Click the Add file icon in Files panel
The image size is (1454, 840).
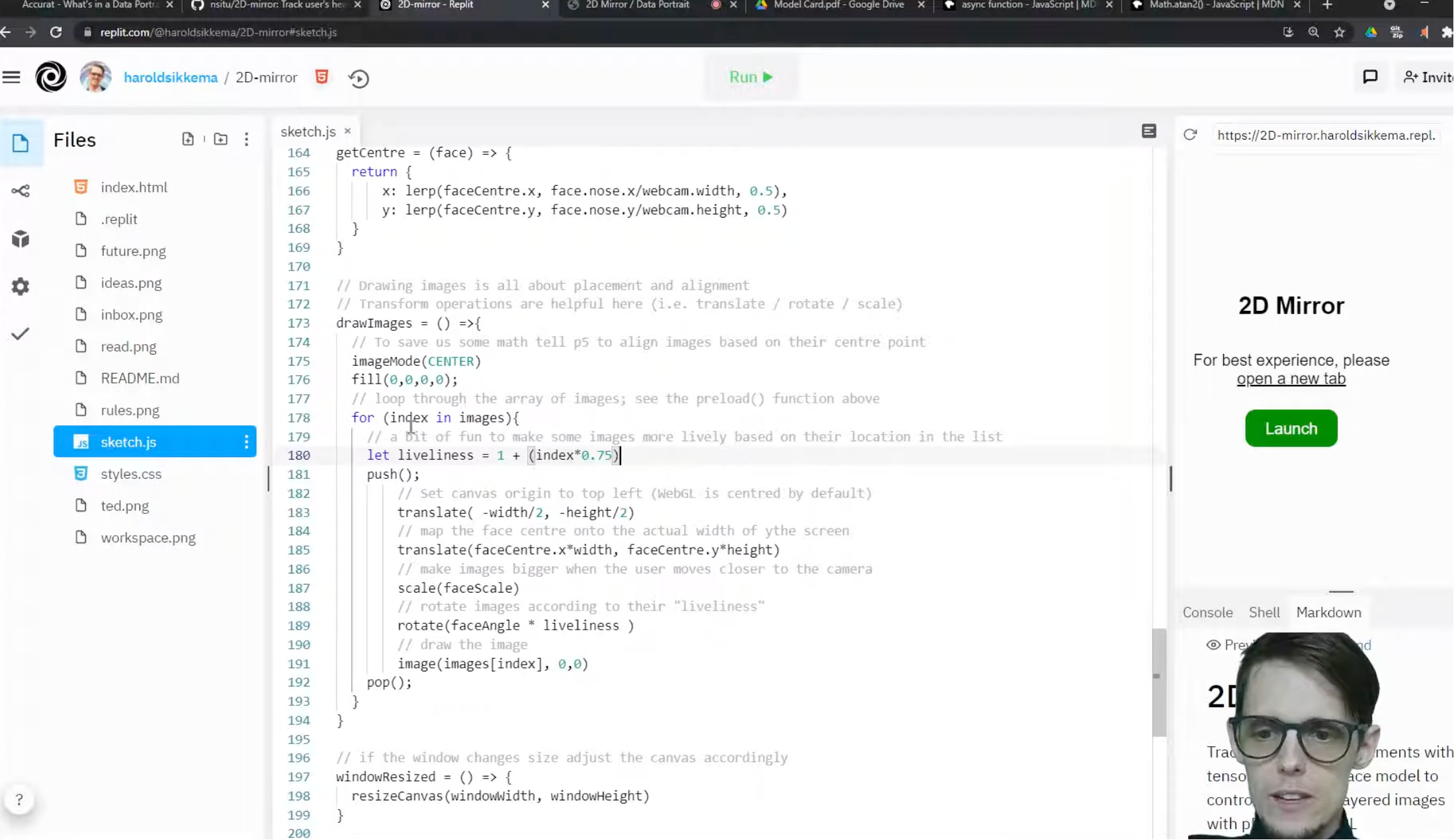(x=188, y=139)
